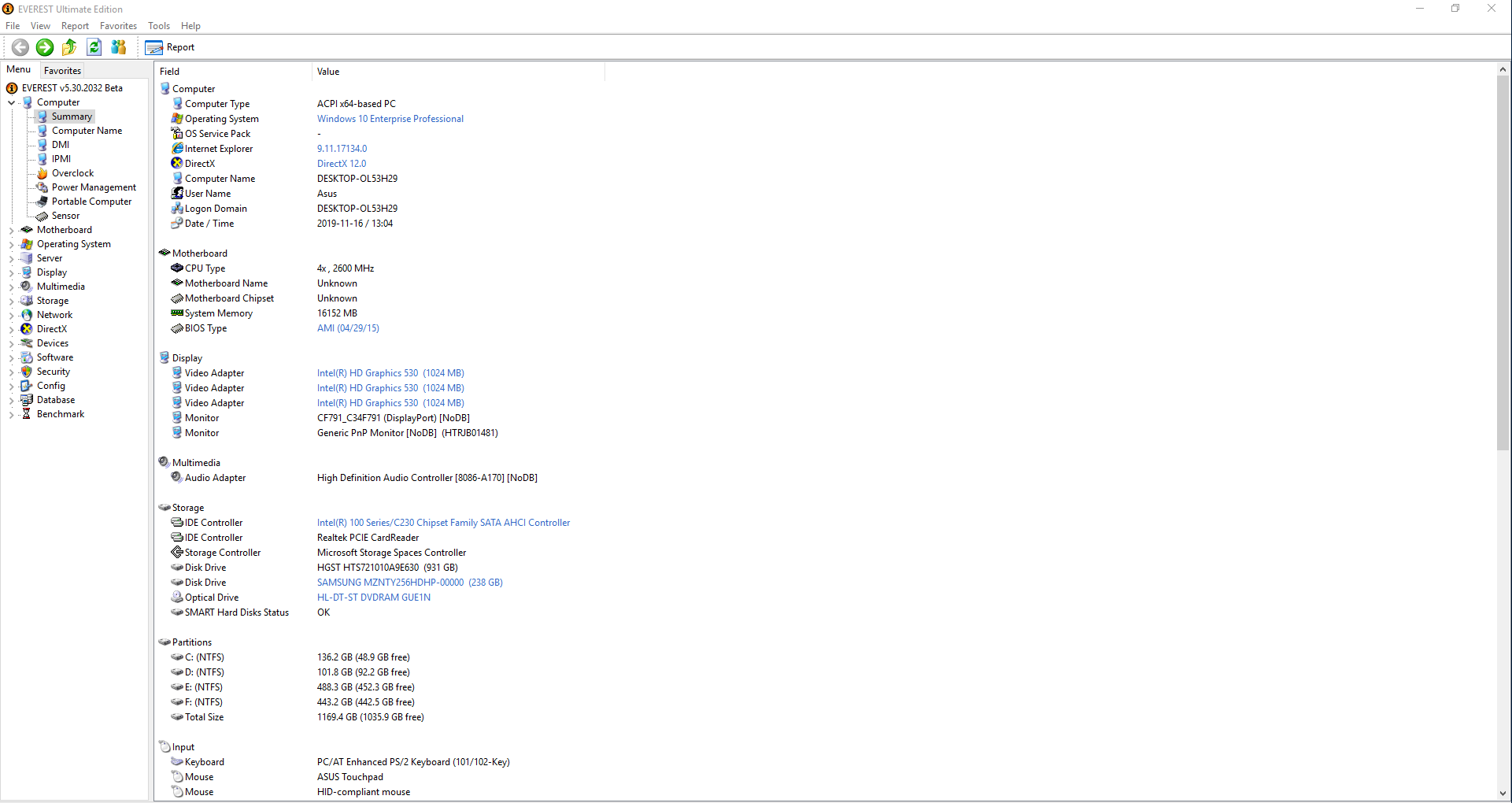The height and width of the screenshot is (803, 1512).
Task: Open the SAMSUNG MZNTY256HDHP disk link
Action: click(409, 583)
